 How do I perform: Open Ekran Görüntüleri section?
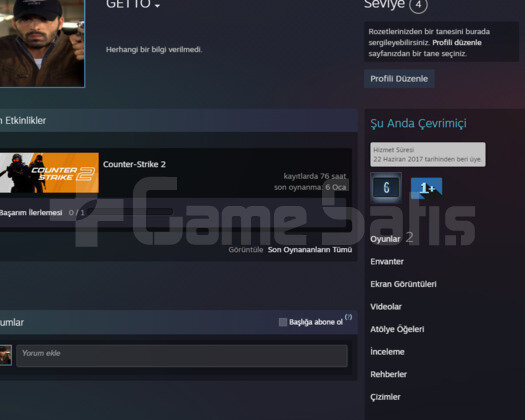(x=403, y=284)
